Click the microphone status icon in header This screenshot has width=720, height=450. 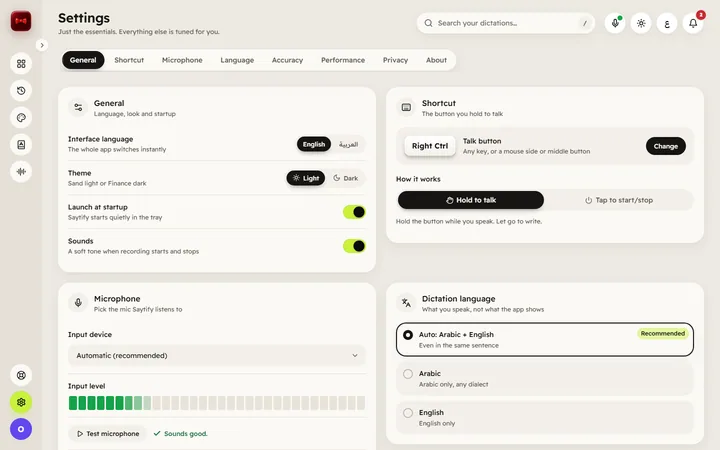pos(615,23)
